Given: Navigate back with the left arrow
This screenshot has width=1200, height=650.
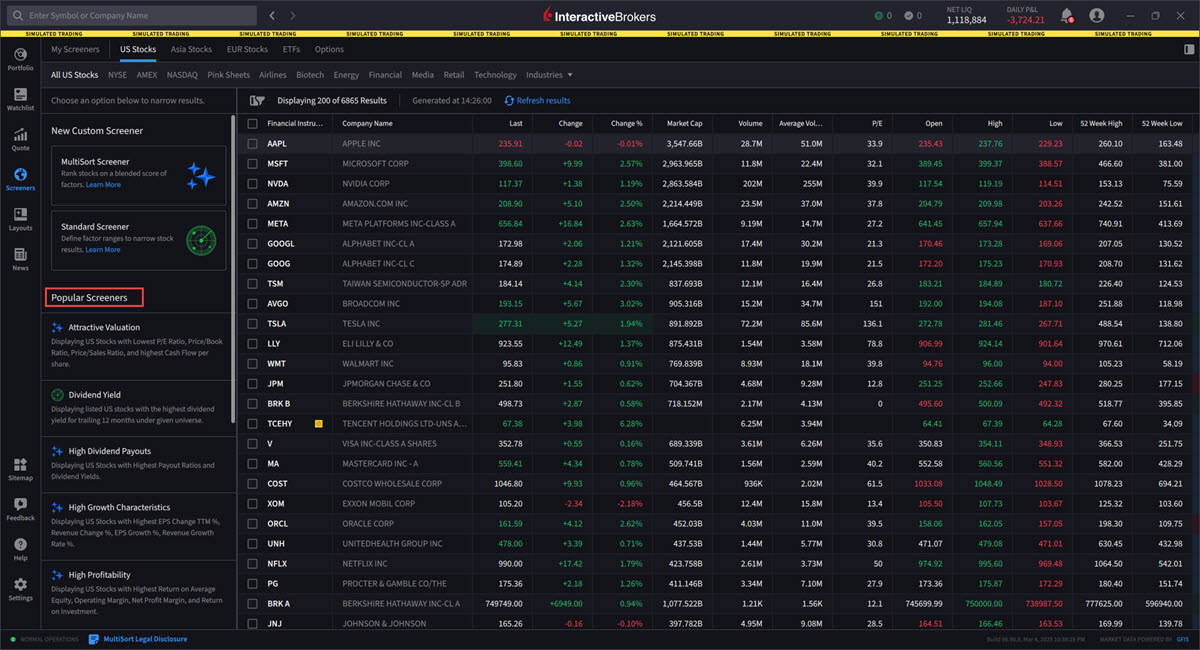Looking at the screenshot, I should pyautogui.click(x=273, y=16).
